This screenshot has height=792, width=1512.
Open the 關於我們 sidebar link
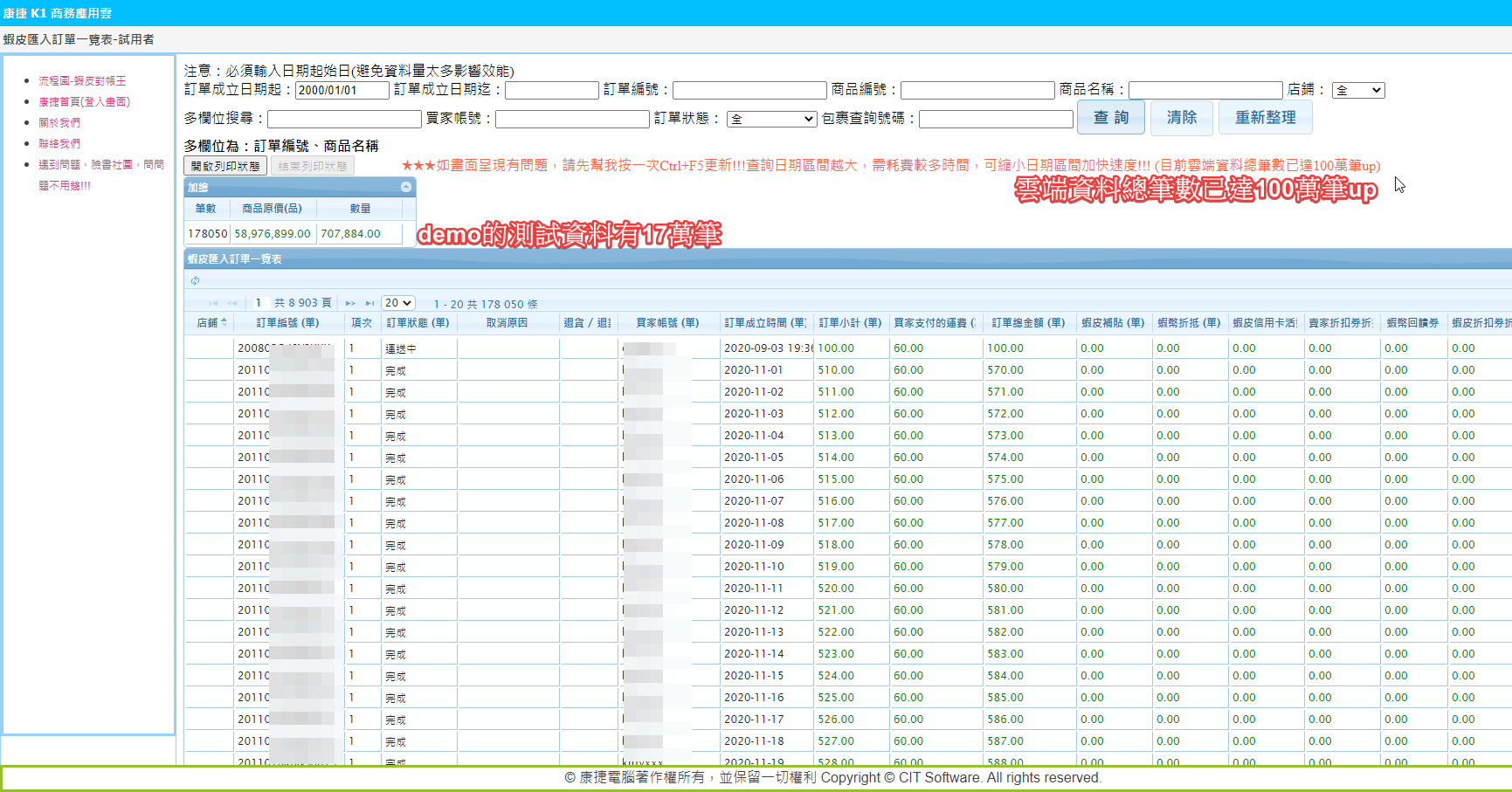(x=59, y=122)
